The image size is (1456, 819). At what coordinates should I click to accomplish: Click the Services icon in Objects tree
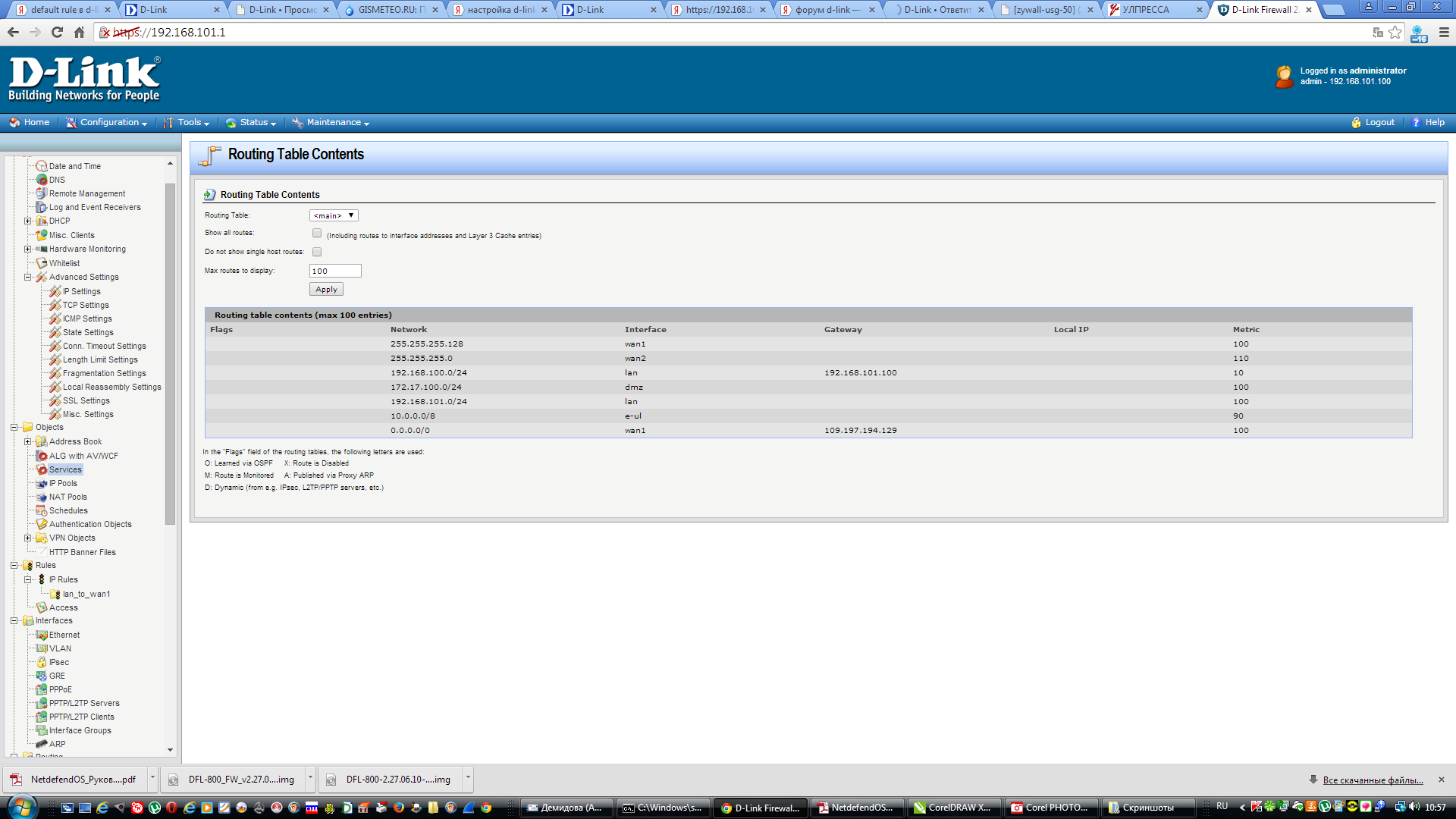pyautogui.click(x=42, y=469)
